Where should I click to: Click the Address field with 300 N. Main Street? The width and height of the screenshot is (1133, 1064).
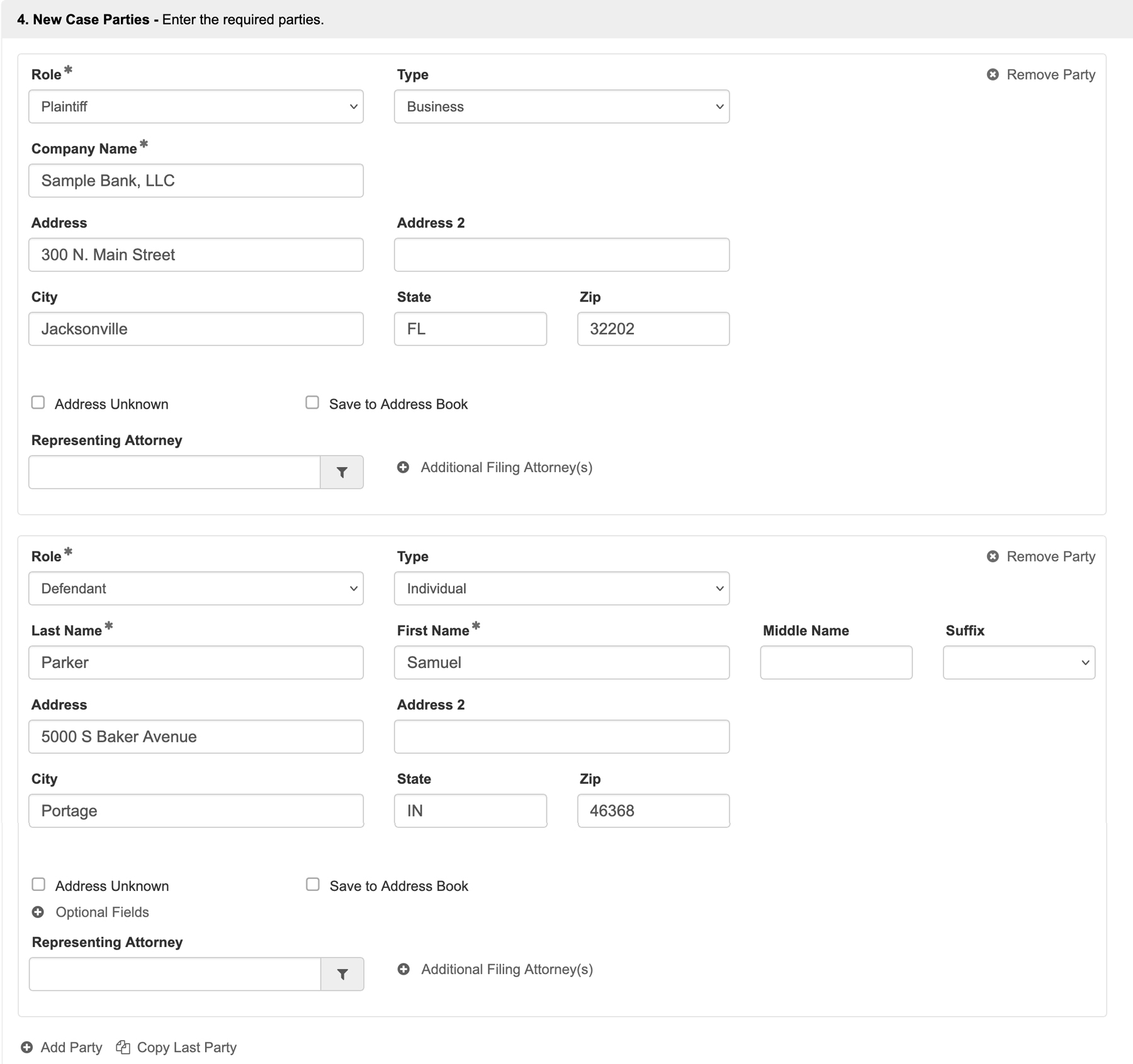click(x=196, y=255)
